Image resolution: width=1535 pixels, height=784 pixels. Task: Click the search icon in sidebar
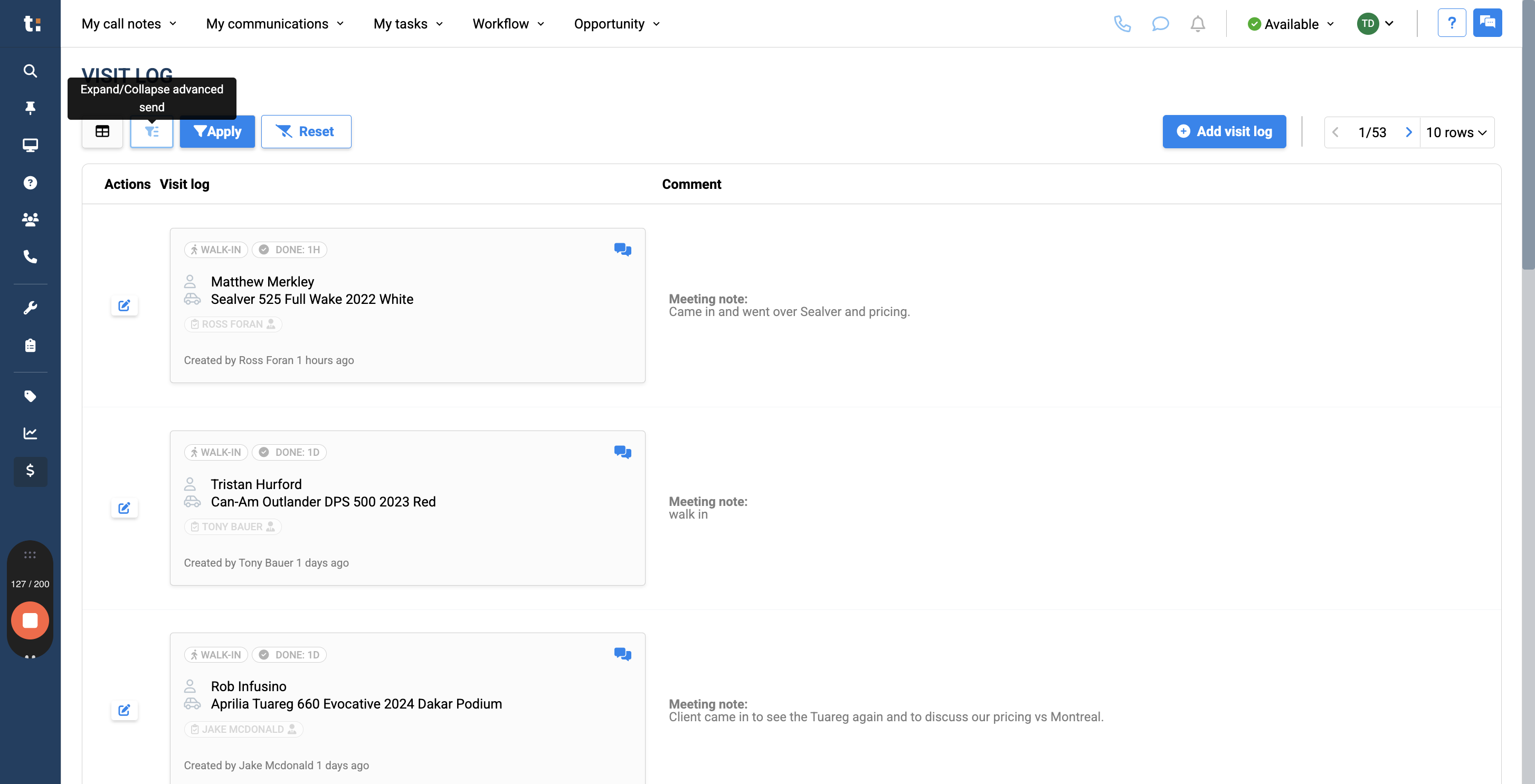pos(30,71)
